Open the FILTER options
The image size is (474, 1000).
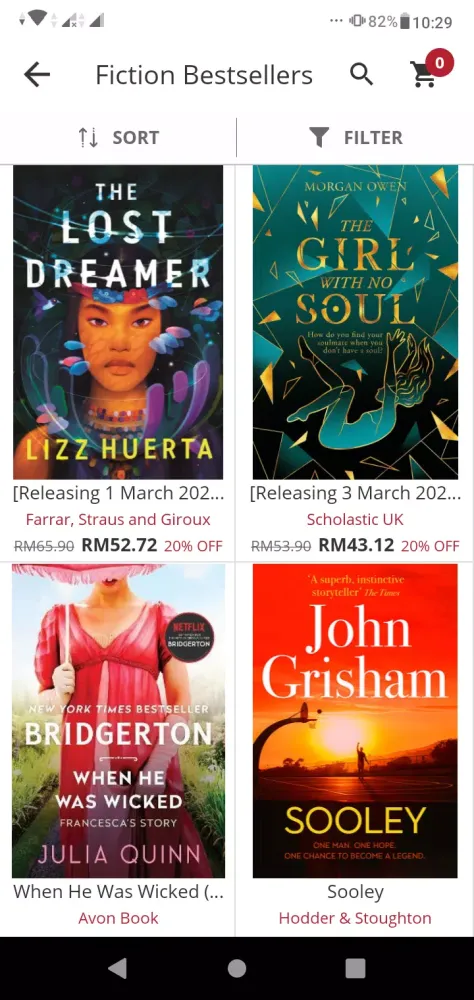[355, 137]
